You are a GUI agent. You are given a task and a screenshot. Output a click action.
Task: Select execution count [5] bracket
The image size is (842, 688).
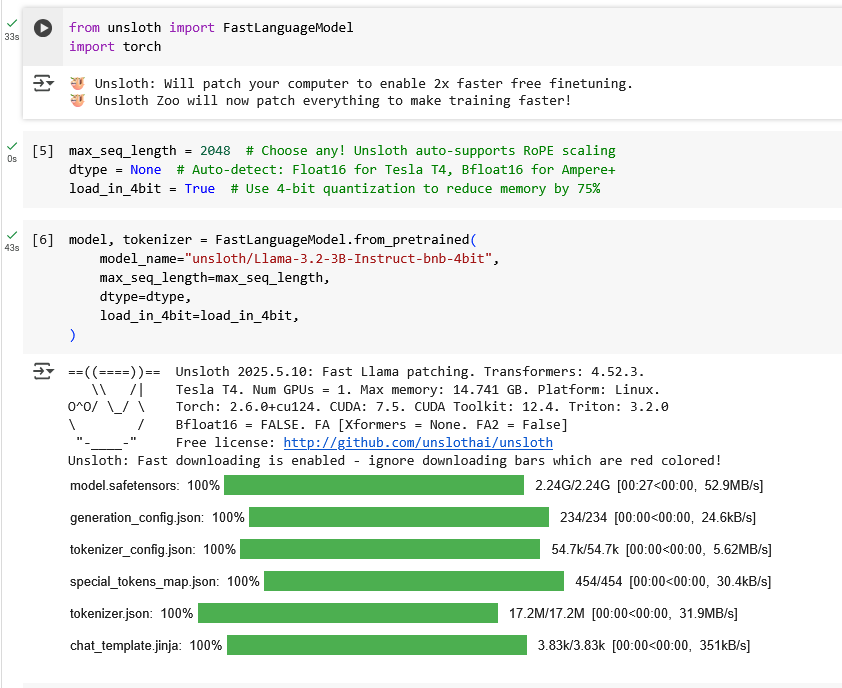tap(43, 150)
